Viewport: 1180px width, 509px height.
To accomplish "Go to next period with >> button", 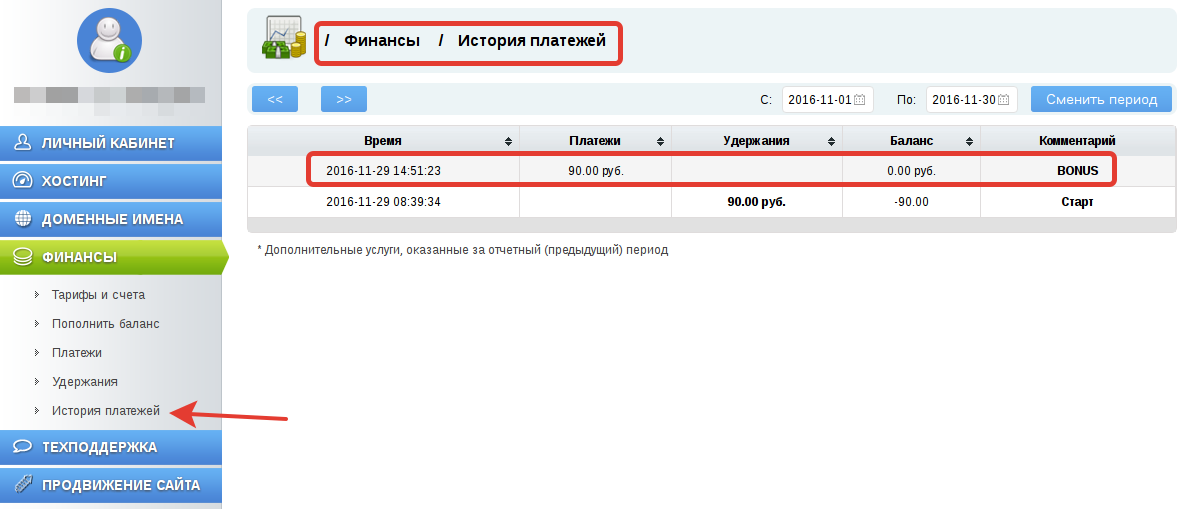I will [x=343, y=99].
